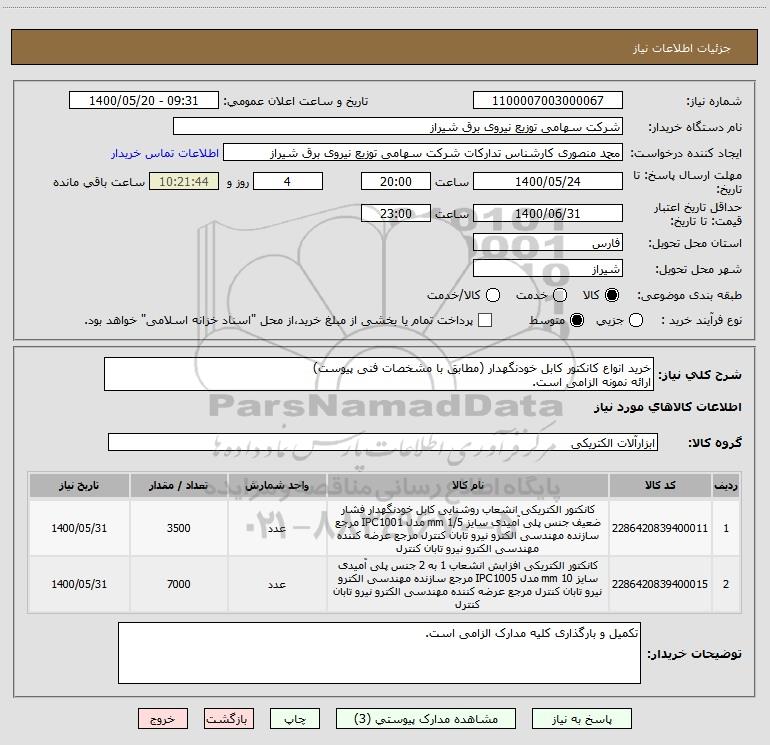Image resolution: width=770 pixels, height=745 pixels.
Task: Click need date 1400/05/31 in row 1
Action: point(79,528)
